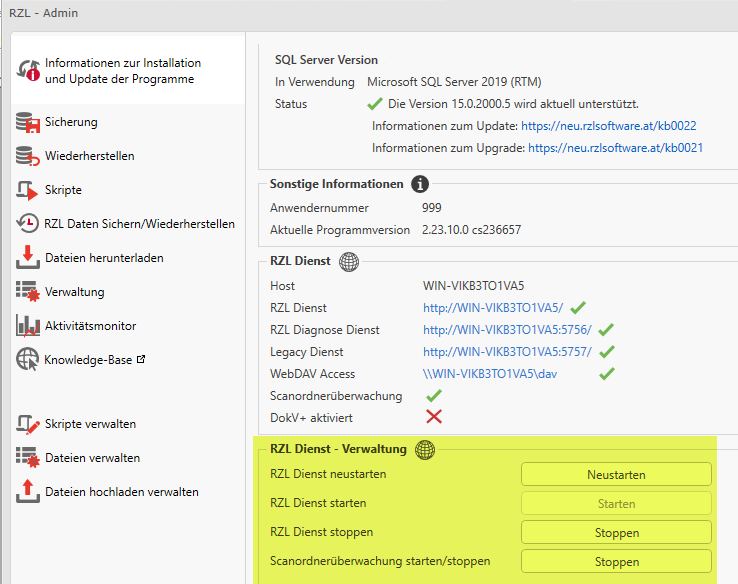This screenshot has height=584, width=738.
Task: Open the \\WIN-VIKB3TO1VA5\dav WebDAV link
Action: point(490,374)
